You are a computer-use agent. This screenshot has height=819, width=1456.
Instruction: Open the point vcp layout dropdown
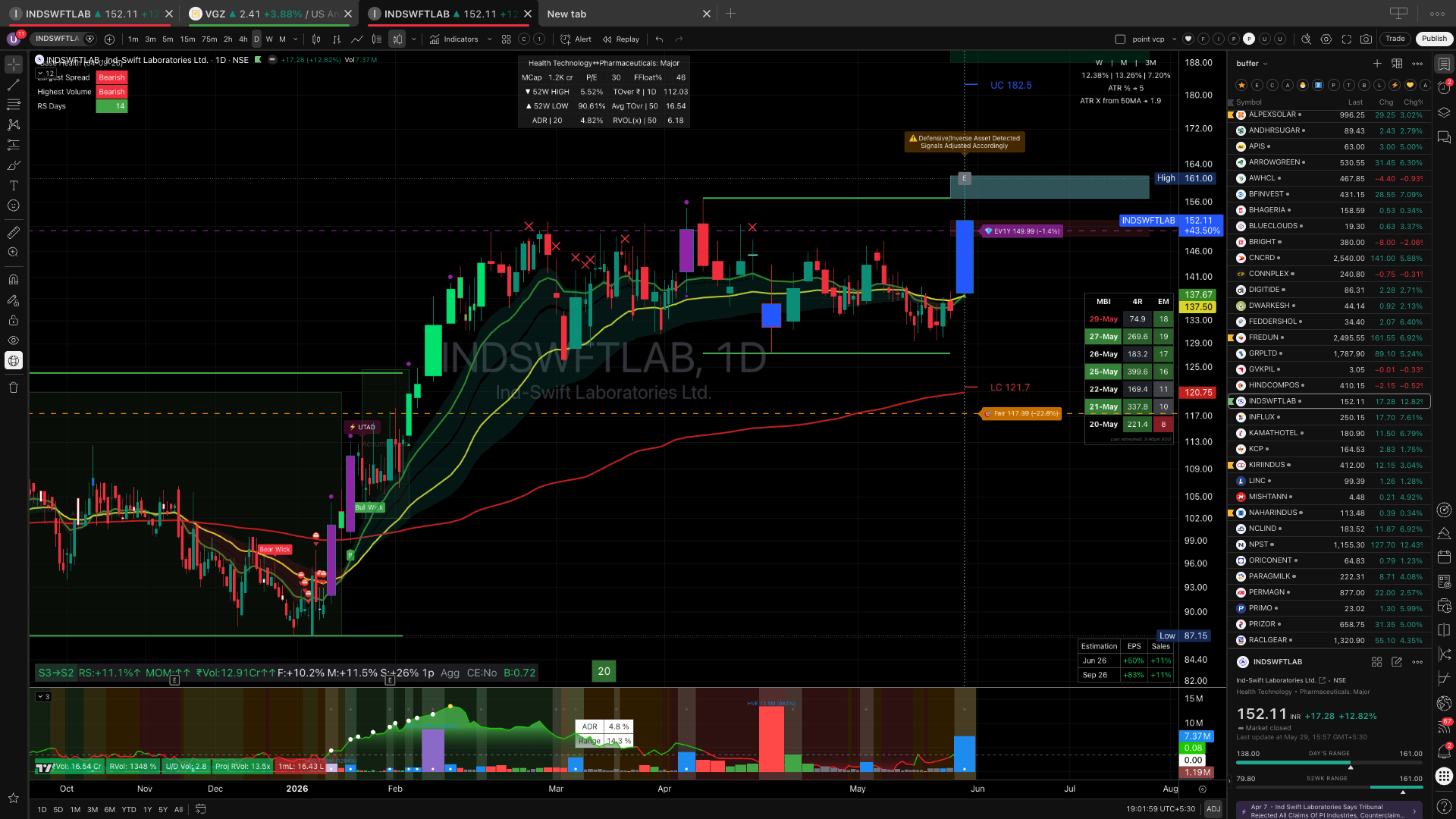1175,39
